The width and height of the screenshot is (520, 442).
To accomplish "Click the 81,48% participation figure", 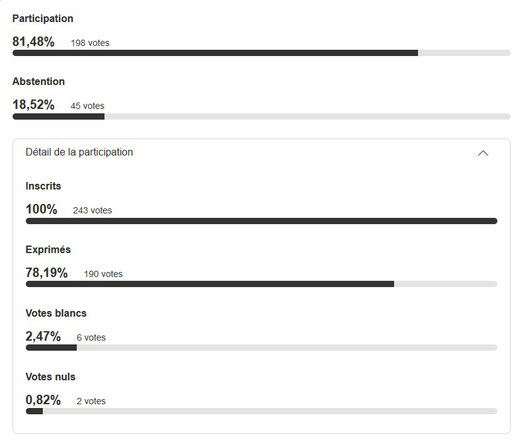I will point(33,42).
